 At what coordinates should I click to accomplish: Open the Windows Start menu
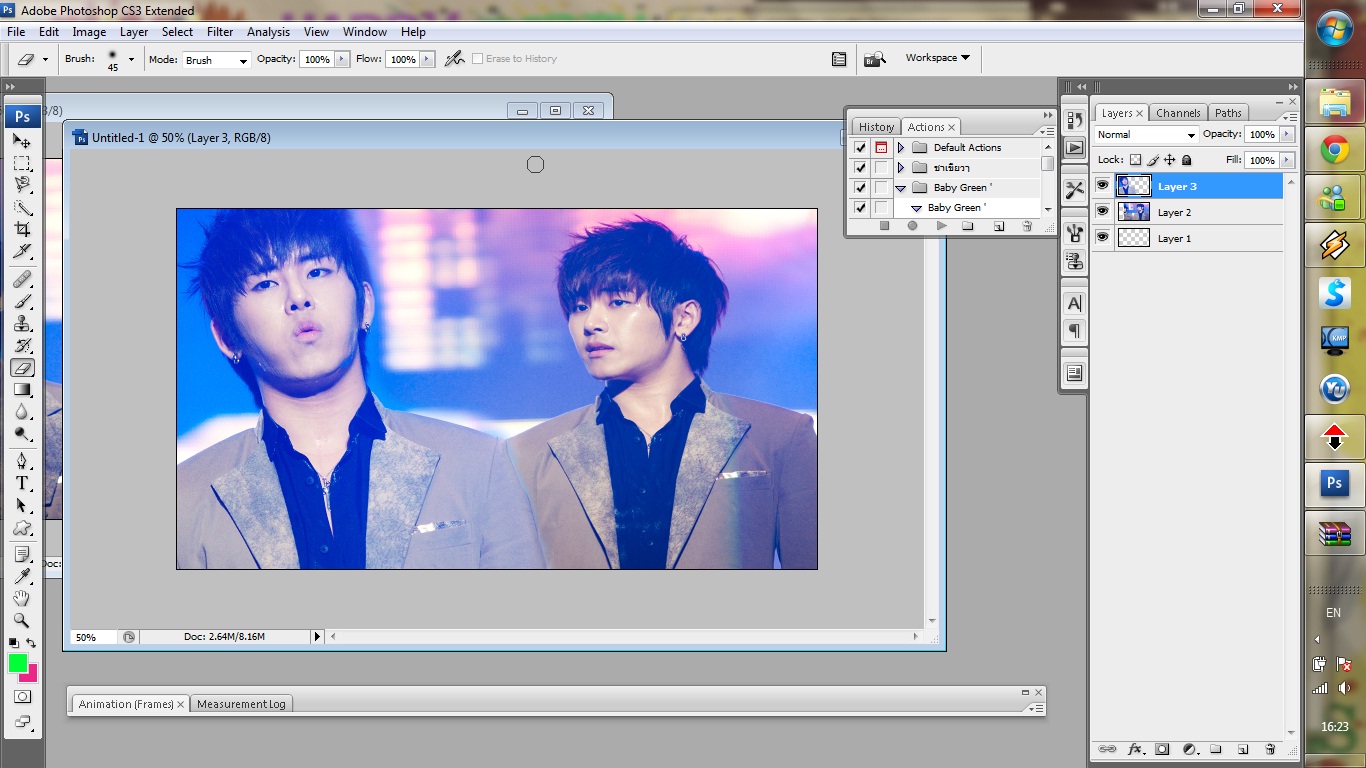click(x=1335, y=28)
